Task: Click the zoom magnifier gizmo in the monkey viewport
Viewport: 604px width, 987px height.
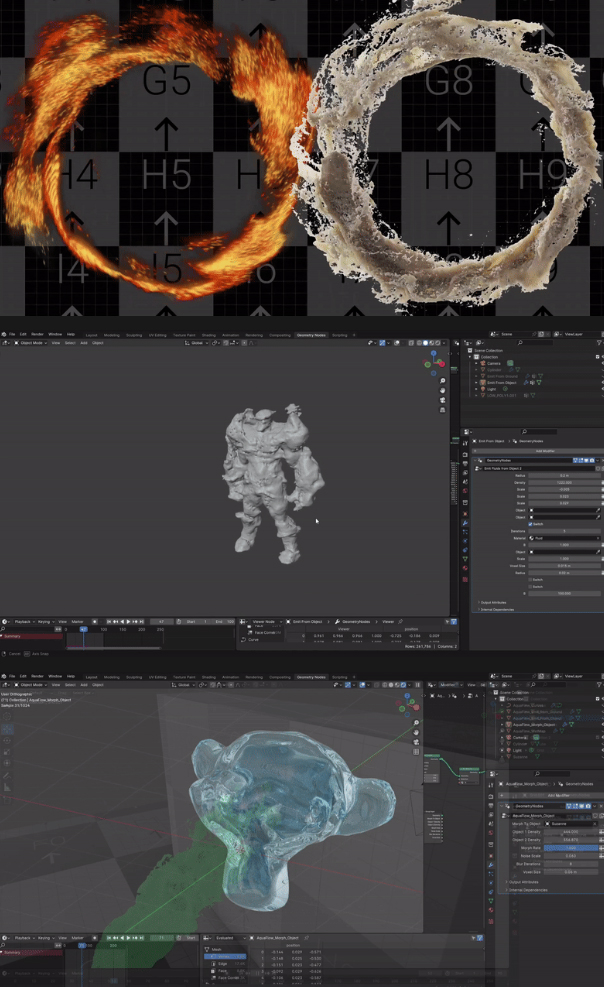Action: 417,723
